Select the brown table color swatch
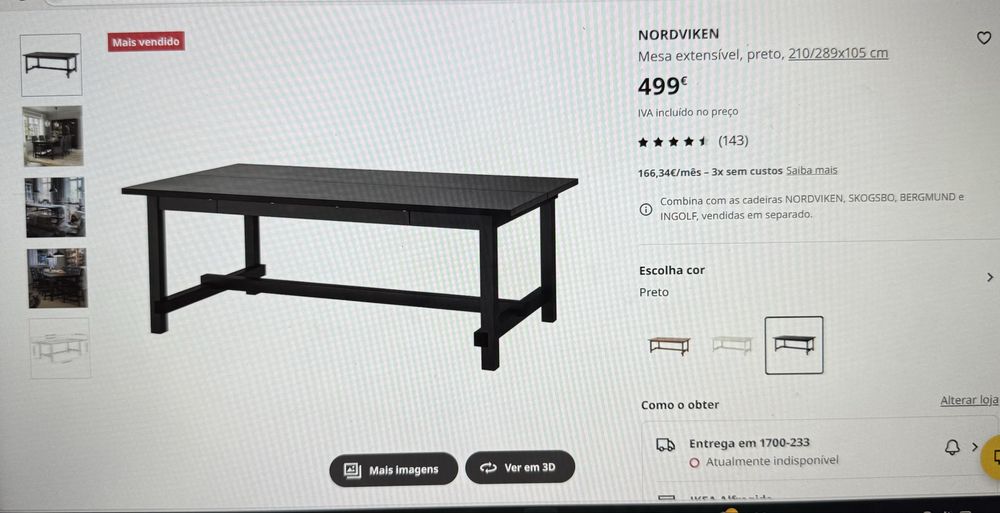Image resolution: width=1000 pixels, height=513 pixels. pos(669,345)
